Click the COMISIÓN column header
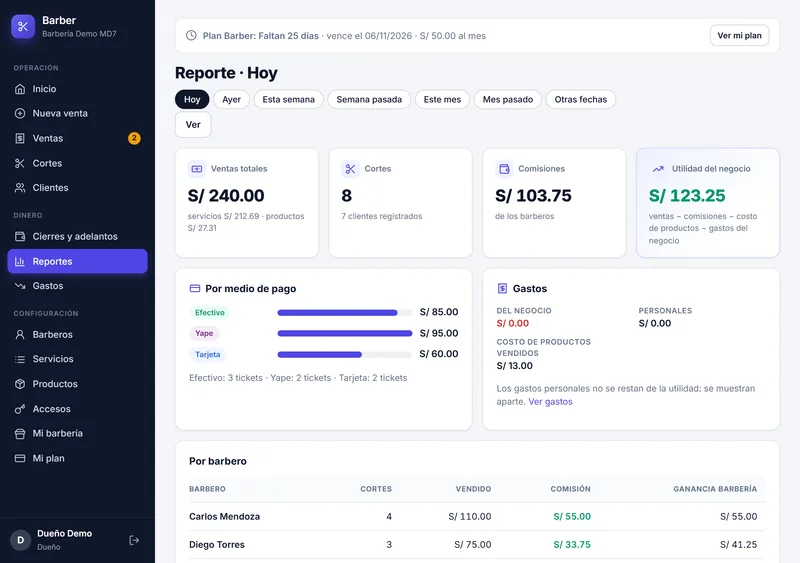 [570, 489]
